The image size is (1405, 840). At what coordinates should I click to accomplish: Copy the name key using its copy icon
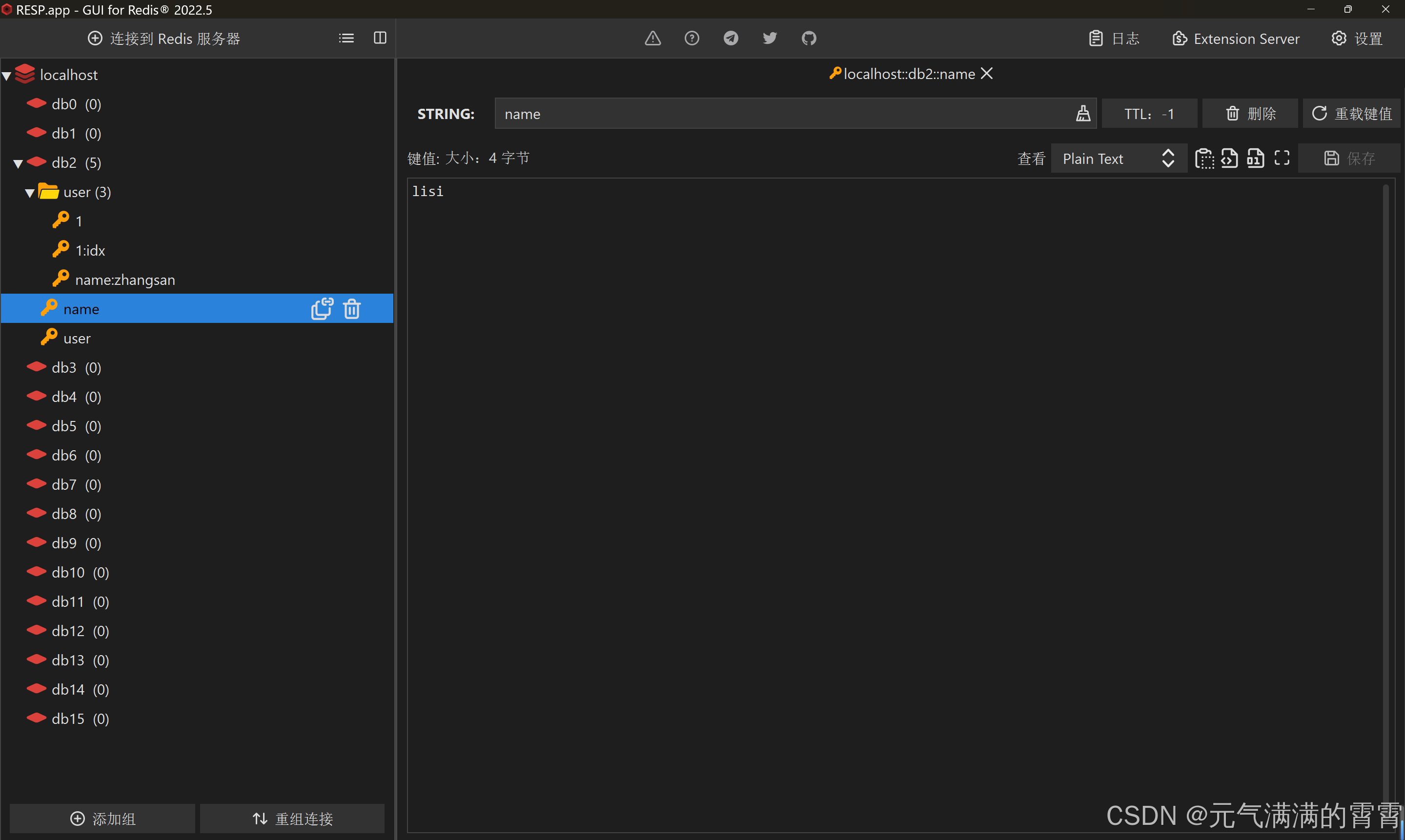(x=322, y=309)
